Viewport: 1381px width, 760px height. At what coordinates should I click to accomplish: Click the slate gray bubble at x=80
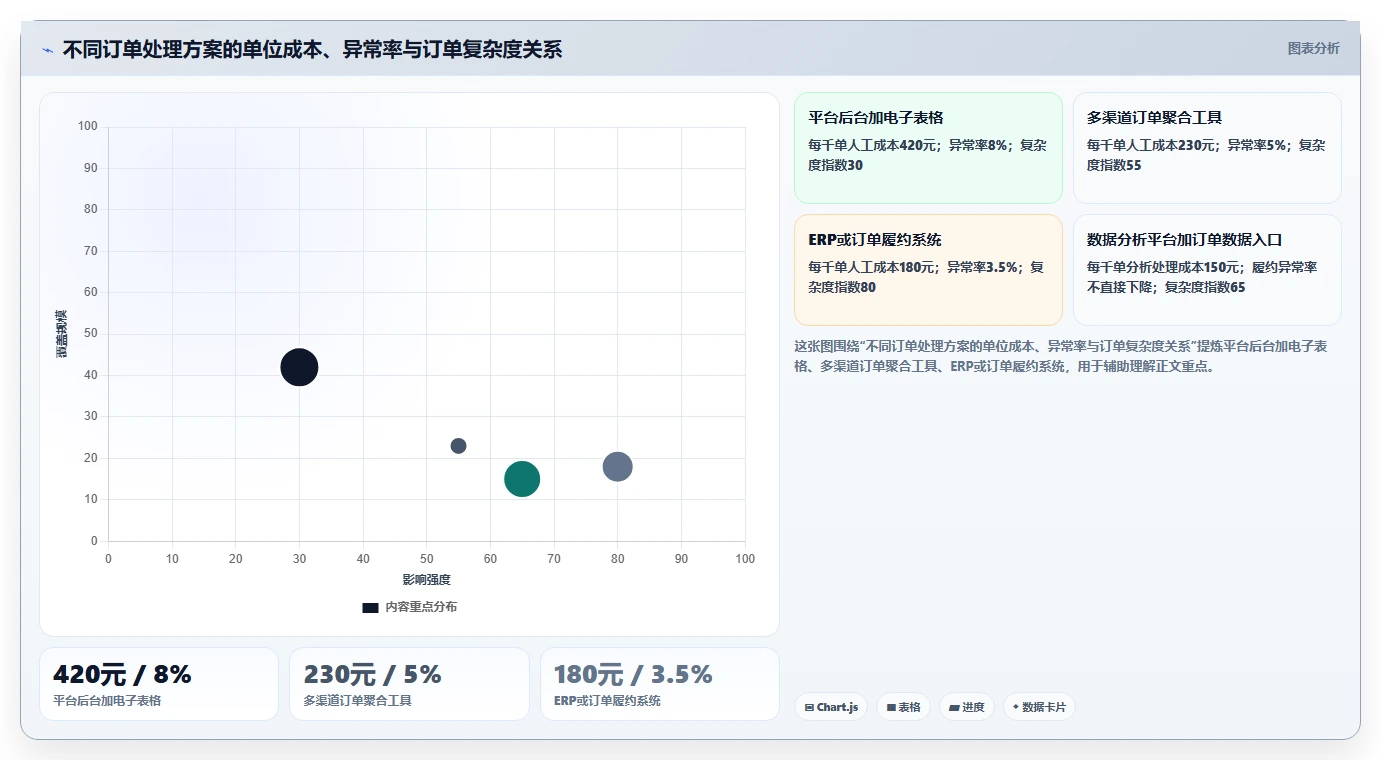(x=618, y=467)
